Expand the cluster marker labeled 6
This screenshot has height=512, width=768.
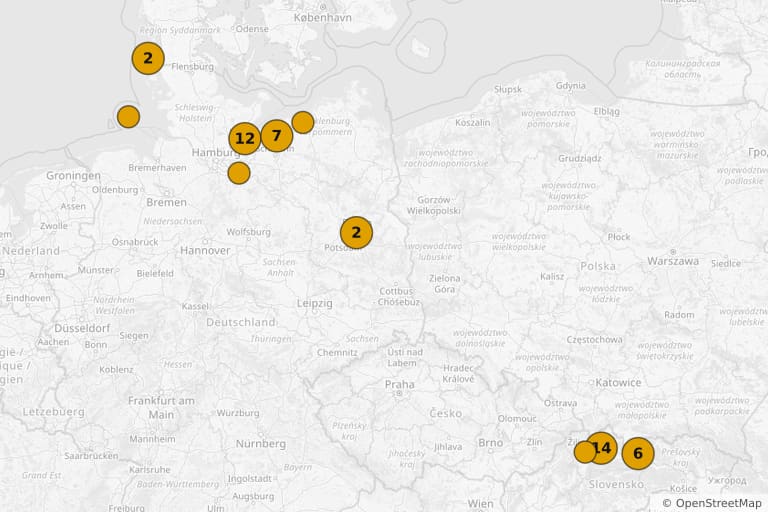[x=638, y=454]
